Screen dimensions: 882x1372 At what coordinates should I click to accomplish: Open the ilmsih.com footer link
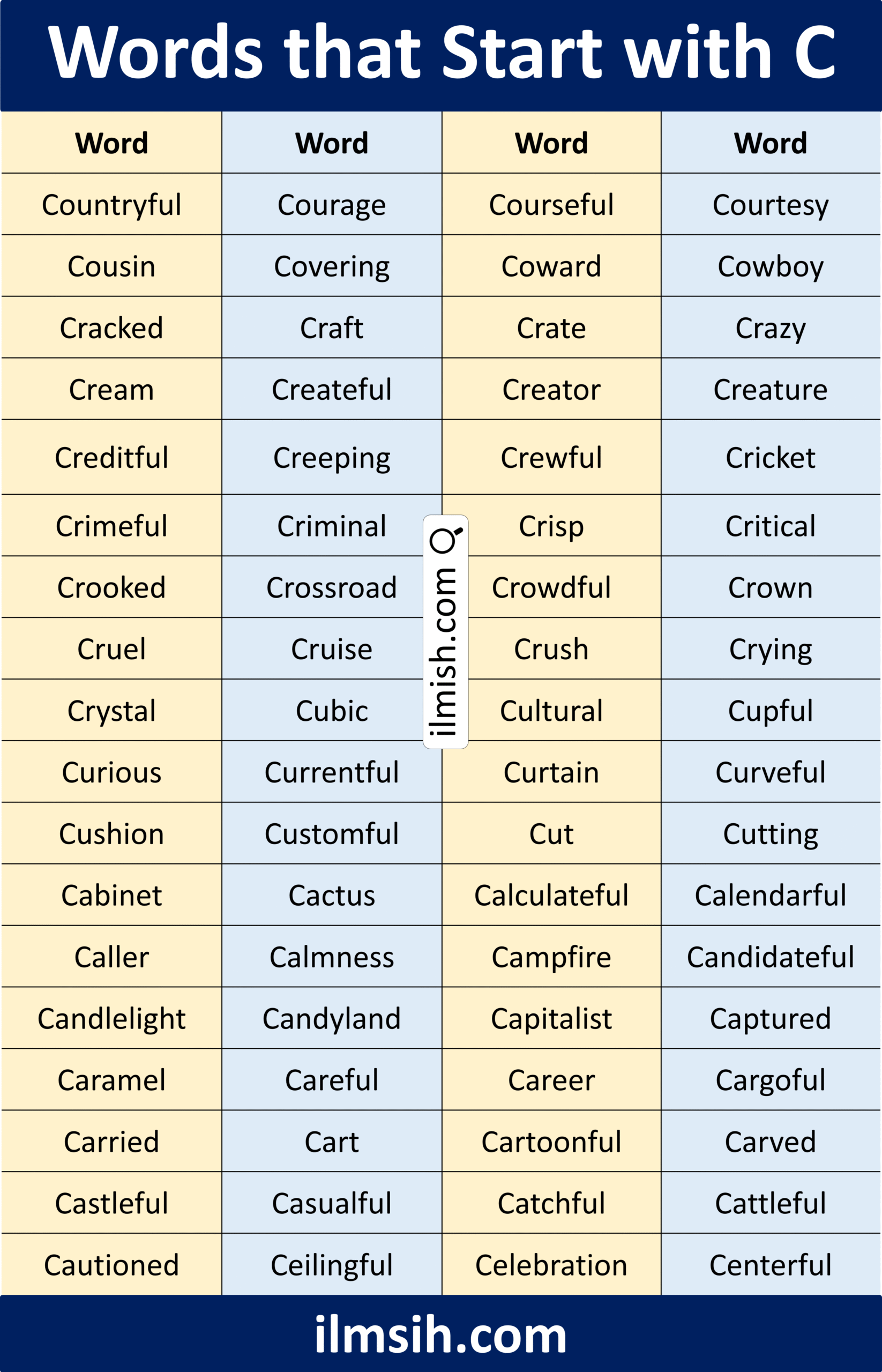click(x=440, y=1334)
